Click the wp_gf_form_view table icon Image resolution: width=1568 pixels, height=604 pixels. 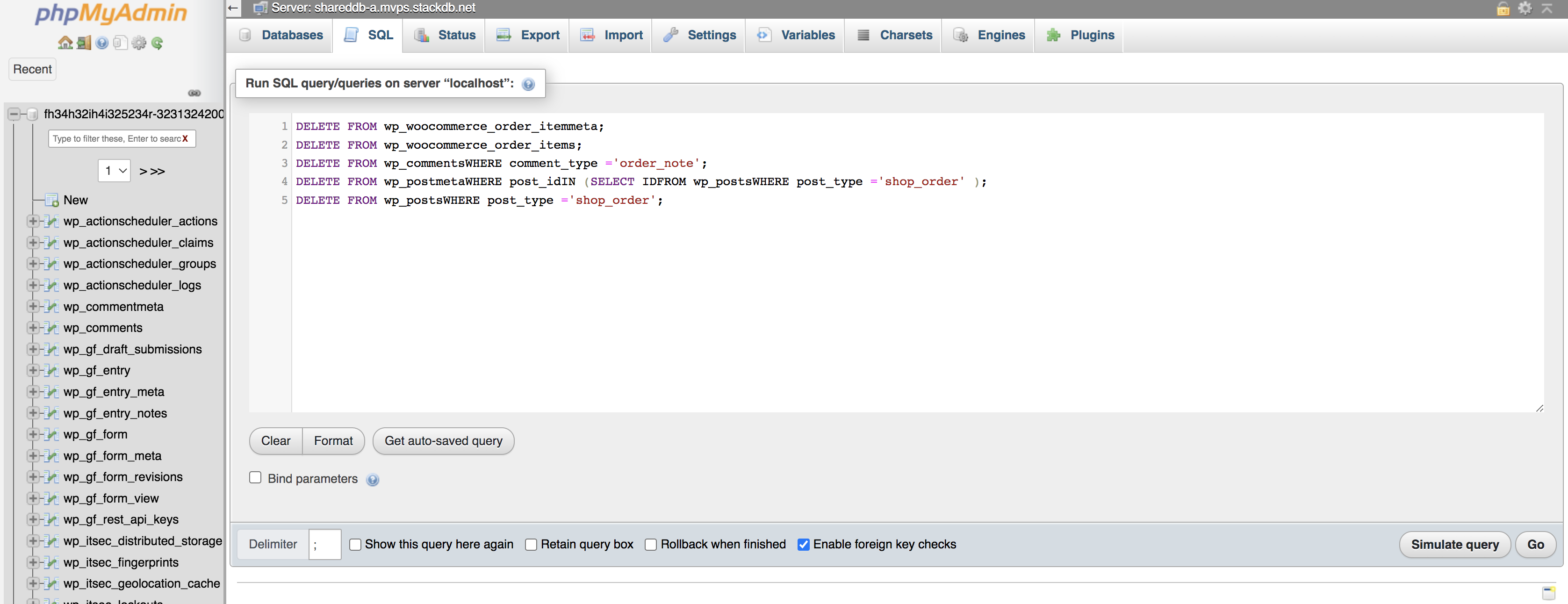(52, 499)
